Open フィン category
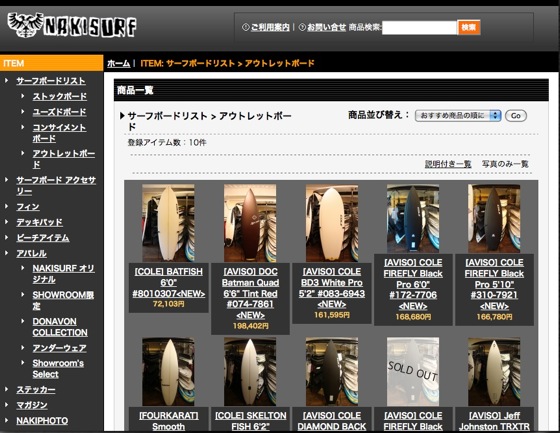This screenshot has width=560, height=433. click(x=28, y=207)
